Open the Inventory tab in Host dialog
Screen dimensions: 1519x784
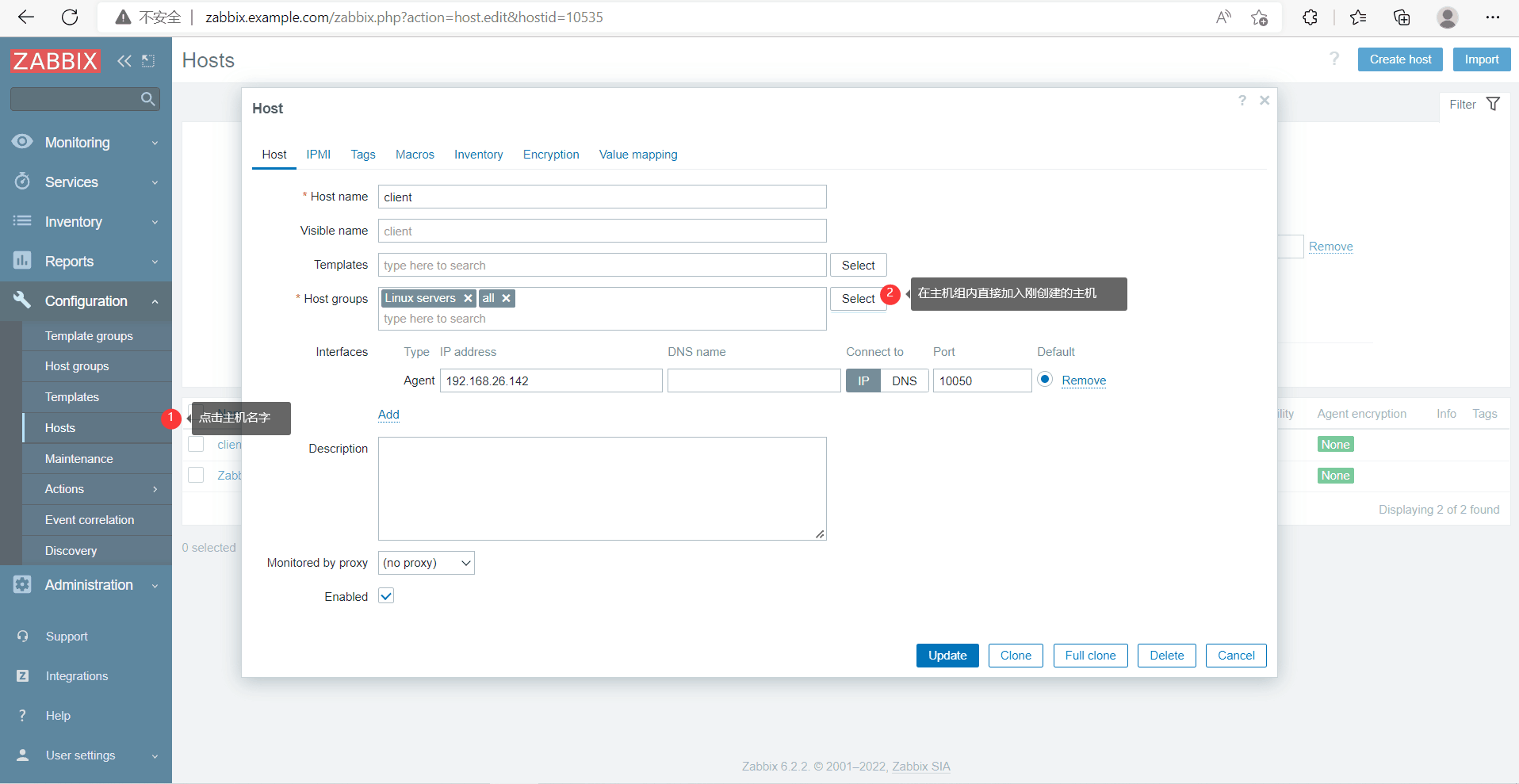[478, 155]
